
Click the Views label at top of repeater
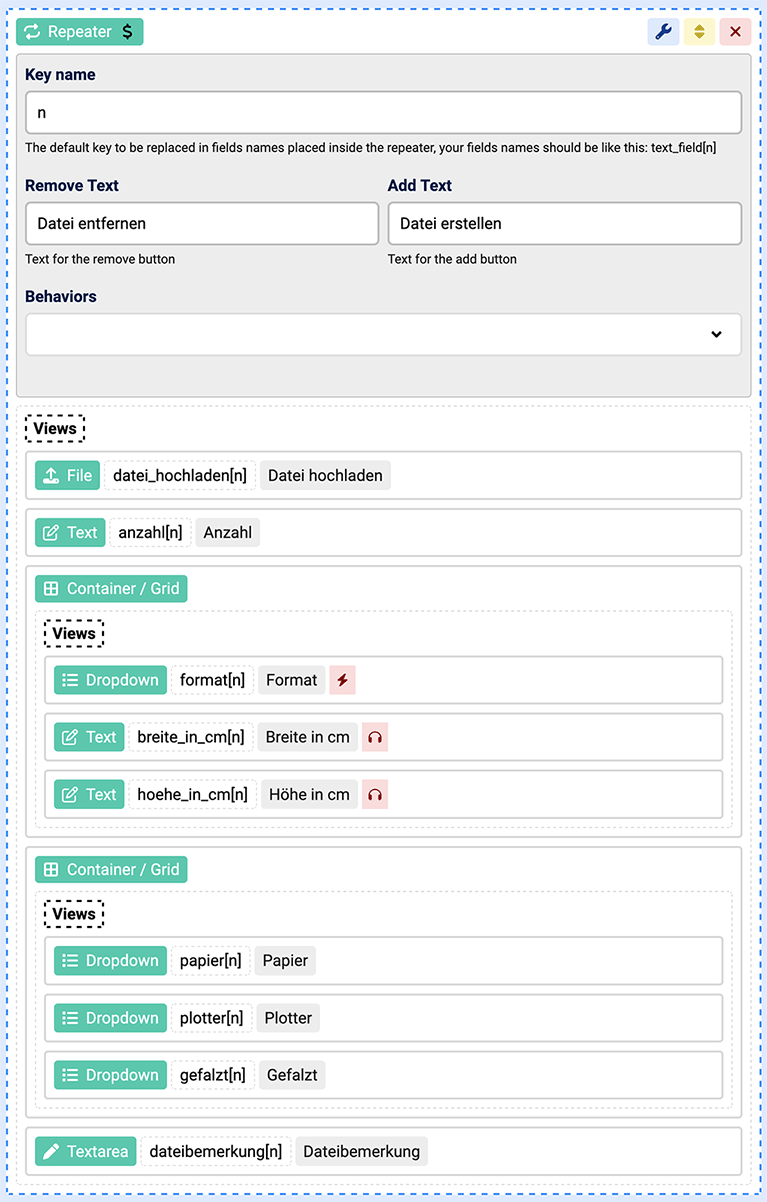55,429
